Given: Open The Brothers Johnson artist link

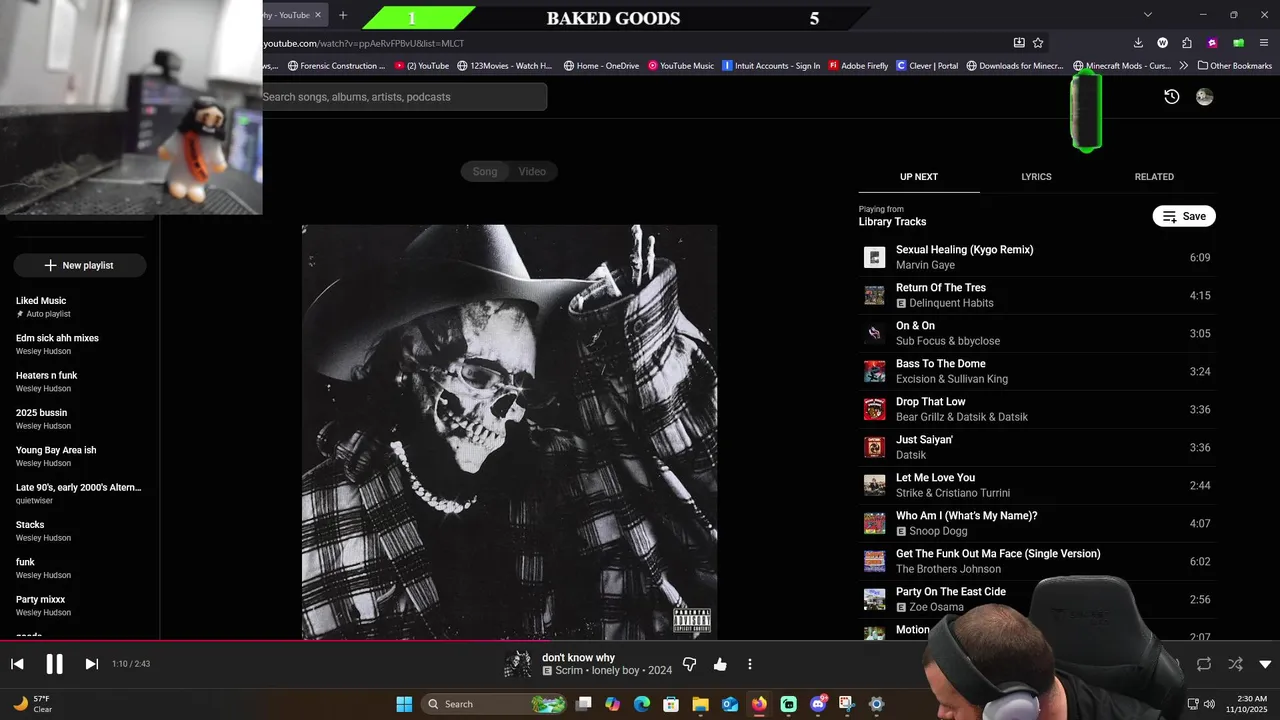Looking at the screenshot, I should (x=948, y=569).
